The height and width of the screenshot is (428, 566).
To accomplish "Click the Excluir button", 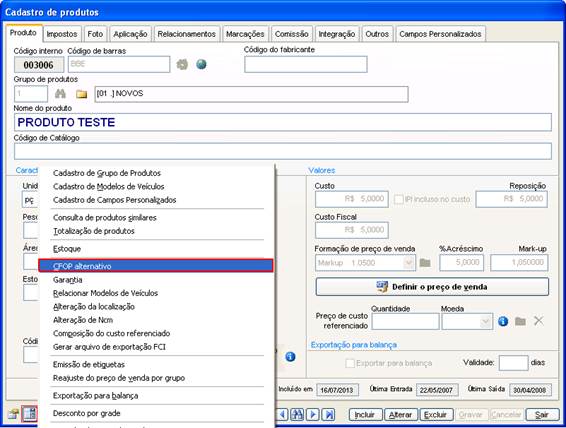I will click(436, 415).
